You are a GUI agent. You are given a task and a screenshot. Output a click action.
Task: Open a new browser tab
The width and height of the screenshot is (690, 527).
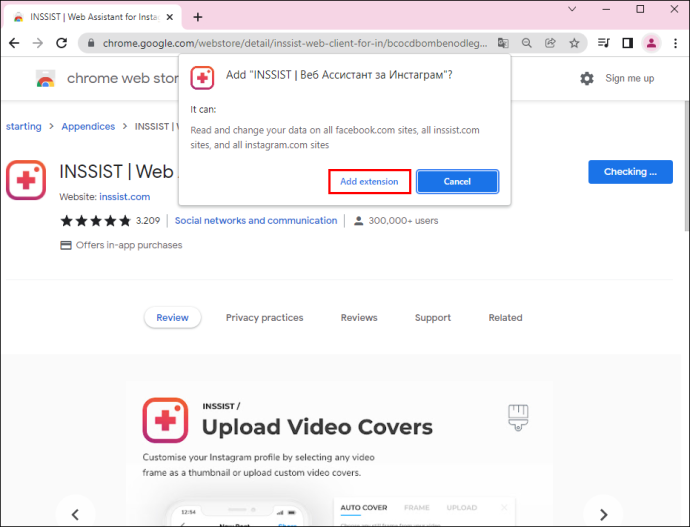198,17
